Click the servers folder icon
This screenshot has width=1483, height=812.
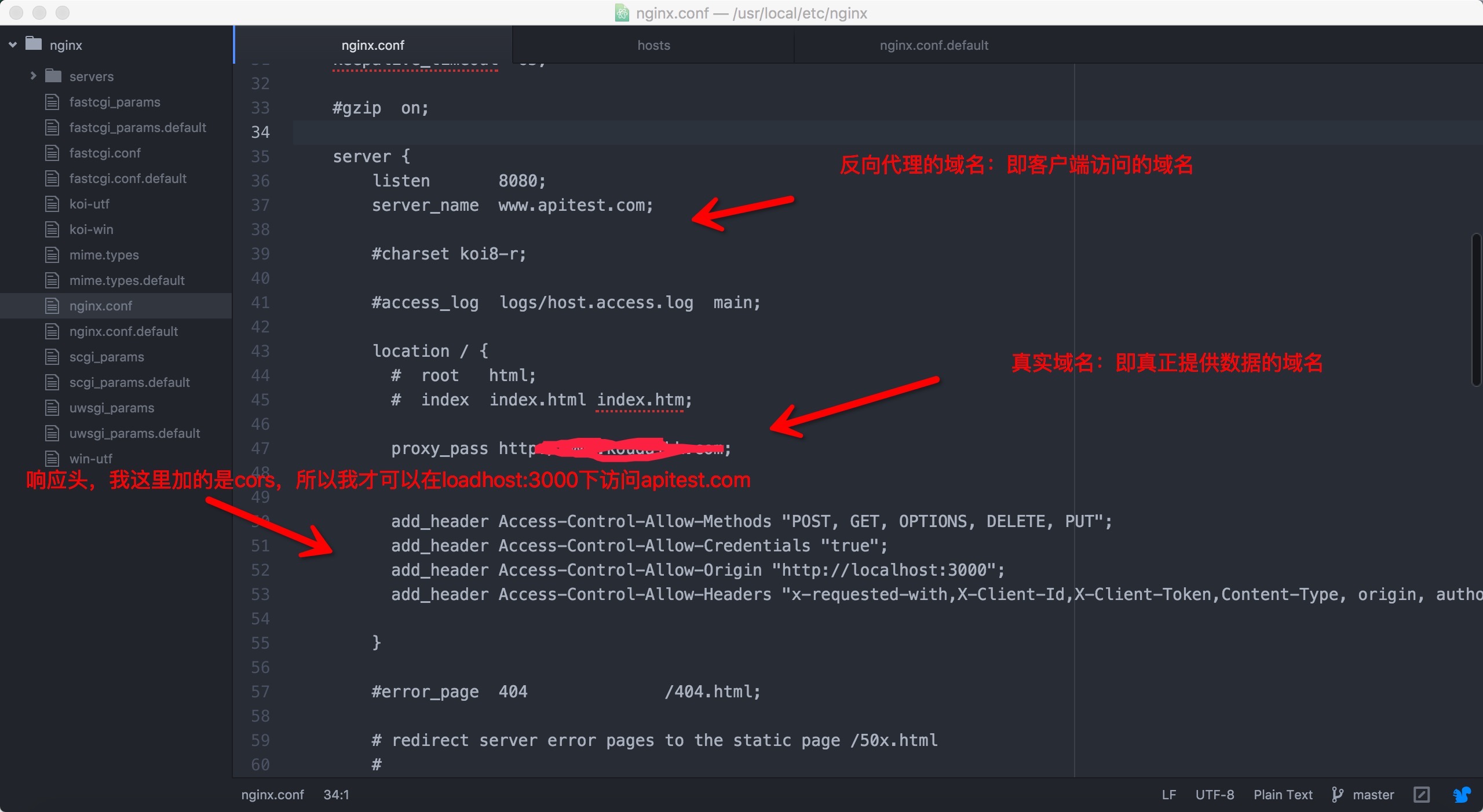pos(53,76)
